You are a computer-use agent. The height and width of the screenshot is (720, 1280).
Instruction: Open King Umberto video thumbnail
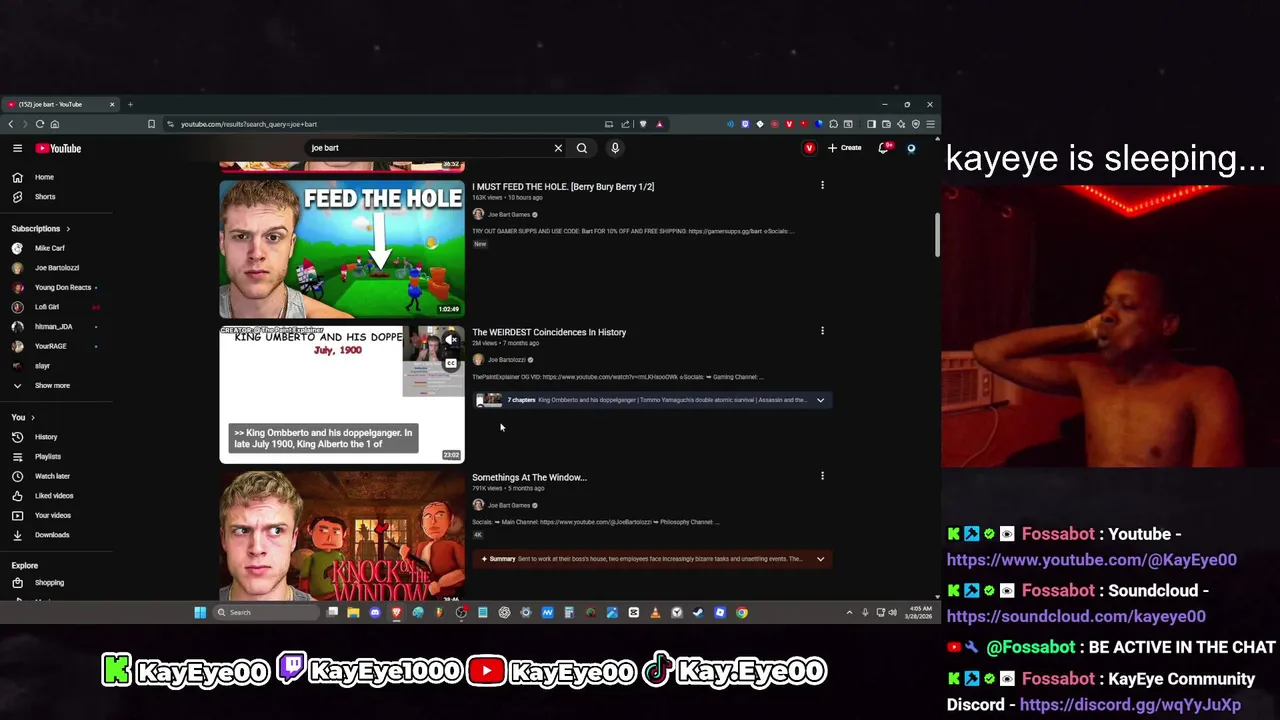pos(342,395)
